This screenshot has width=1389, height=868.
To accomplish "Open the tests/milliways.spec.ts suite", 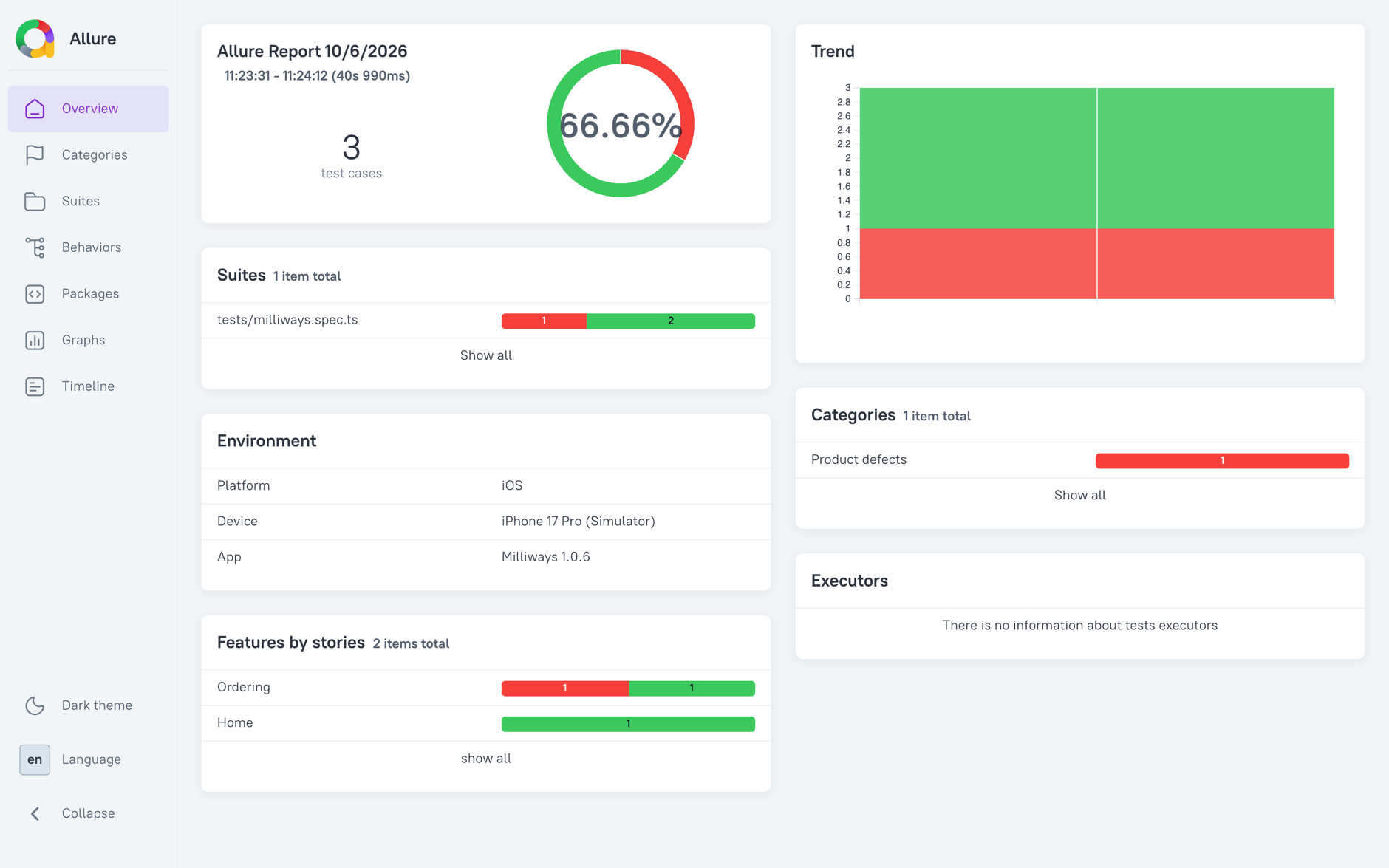I will (x=486, y=320).
